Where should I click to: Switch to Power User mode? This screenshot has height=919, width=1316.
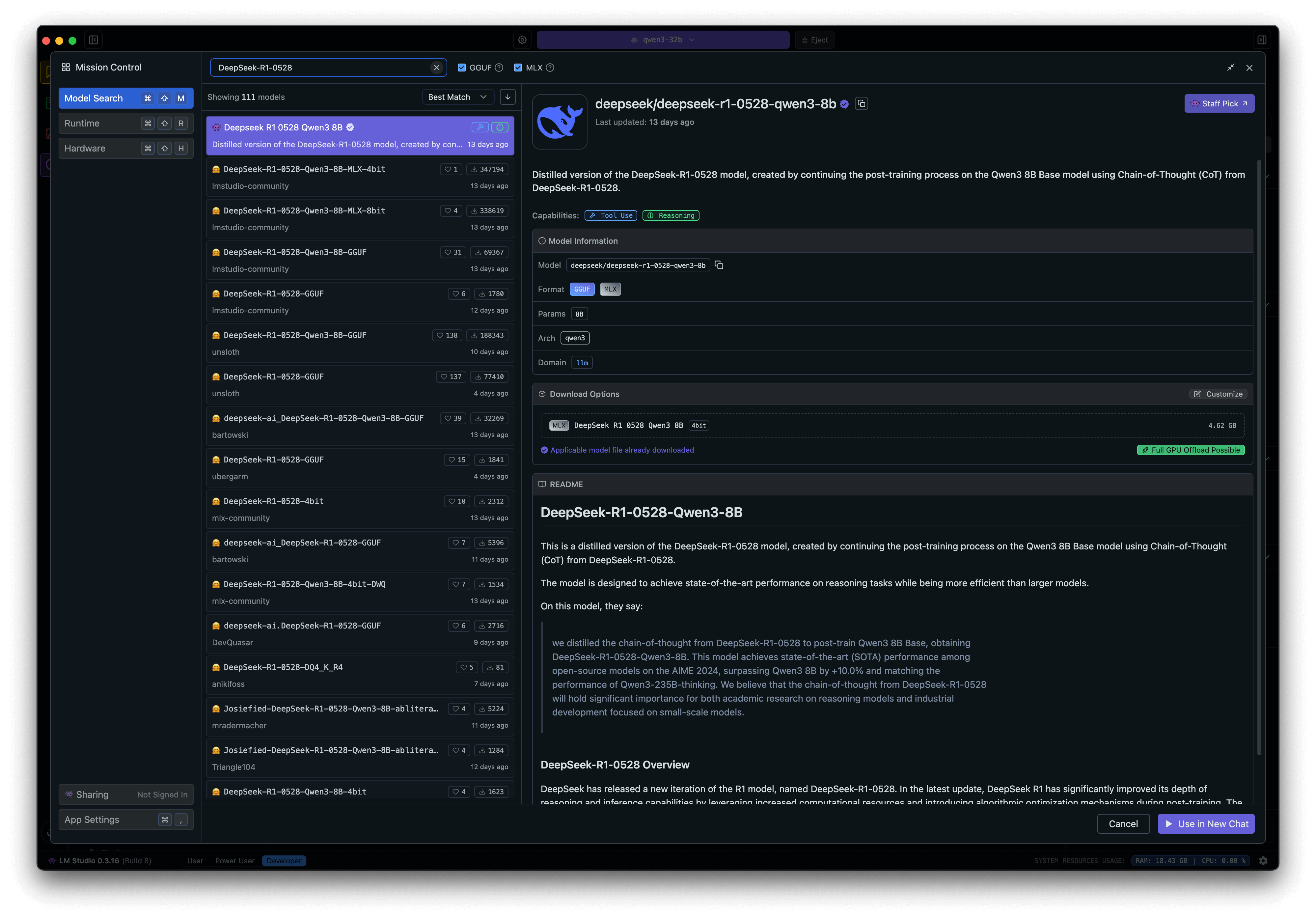pyautogui.click(x=234, y=860)
